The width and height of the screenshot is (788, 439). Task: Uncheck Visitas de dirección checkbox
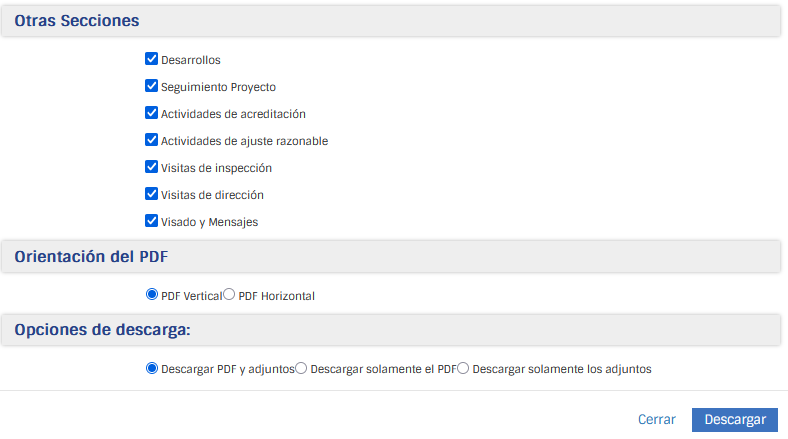pos(152,194)
